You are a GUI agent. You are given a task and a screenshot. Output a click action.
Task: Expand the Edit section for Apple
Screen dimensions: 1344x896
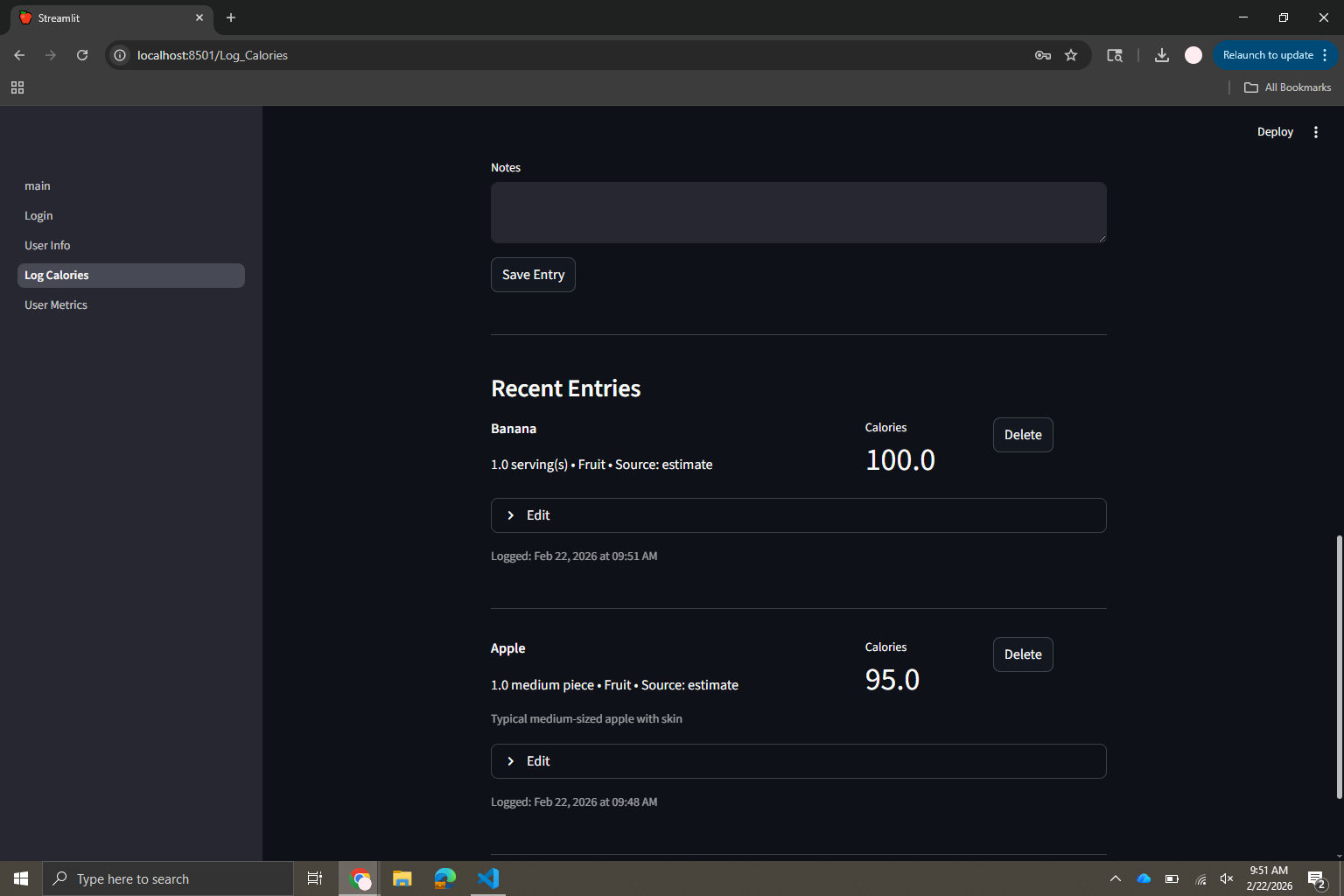[x=798, y=761]
